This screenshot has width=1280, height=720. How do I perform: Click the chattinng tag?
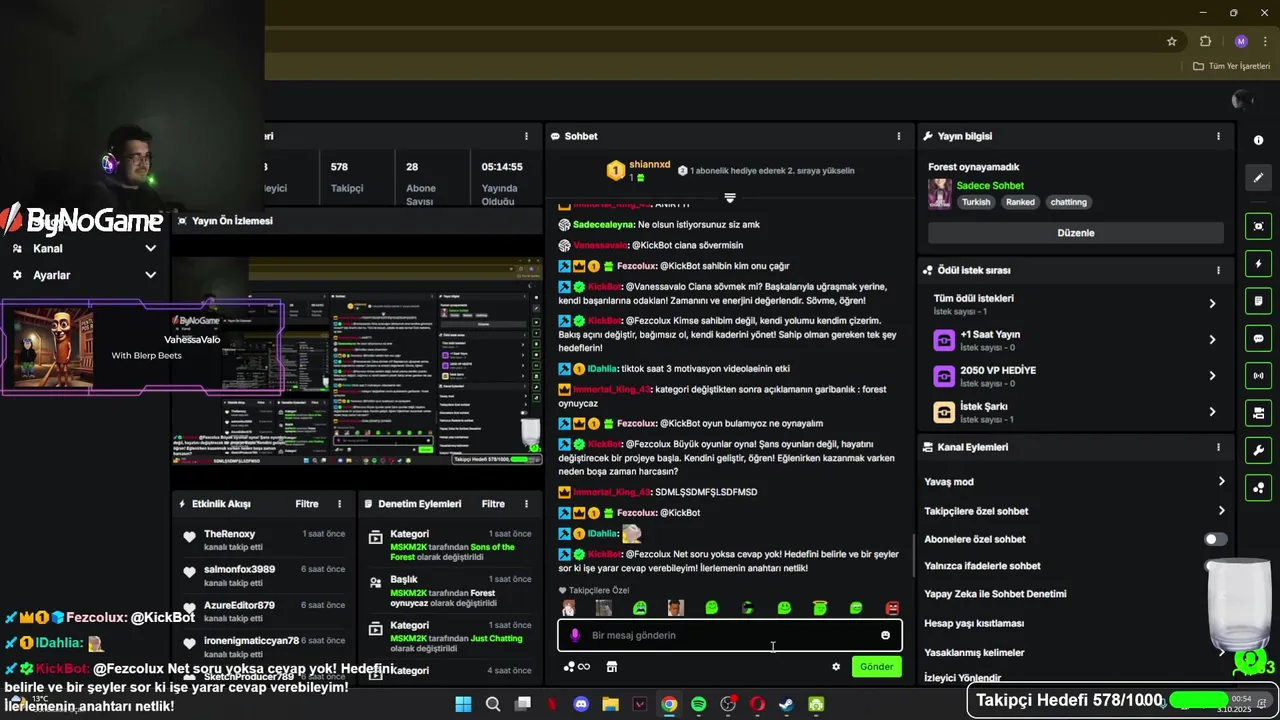(x=1068, y=202)
